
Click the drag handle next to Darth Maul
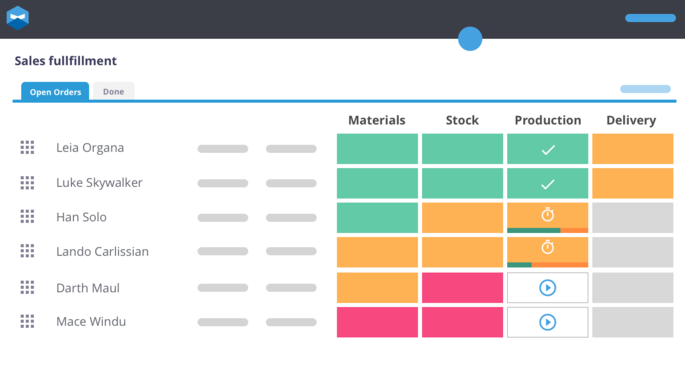[x=27, y=287]
